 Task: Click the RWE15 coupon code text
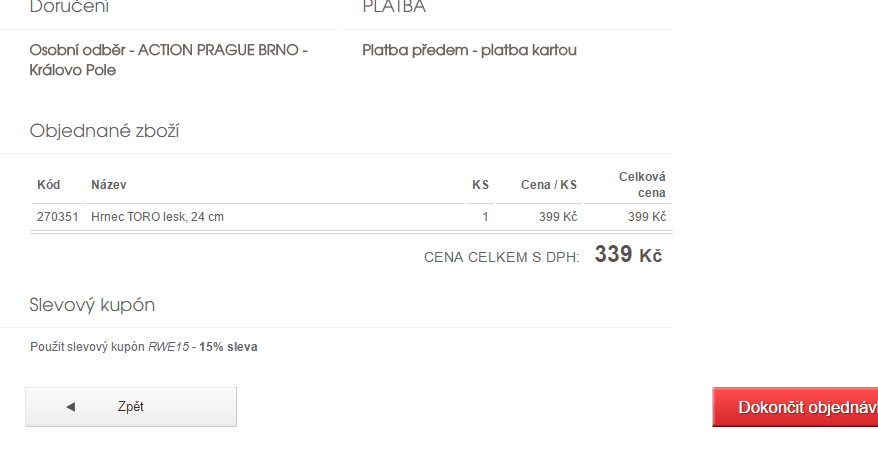168,347
